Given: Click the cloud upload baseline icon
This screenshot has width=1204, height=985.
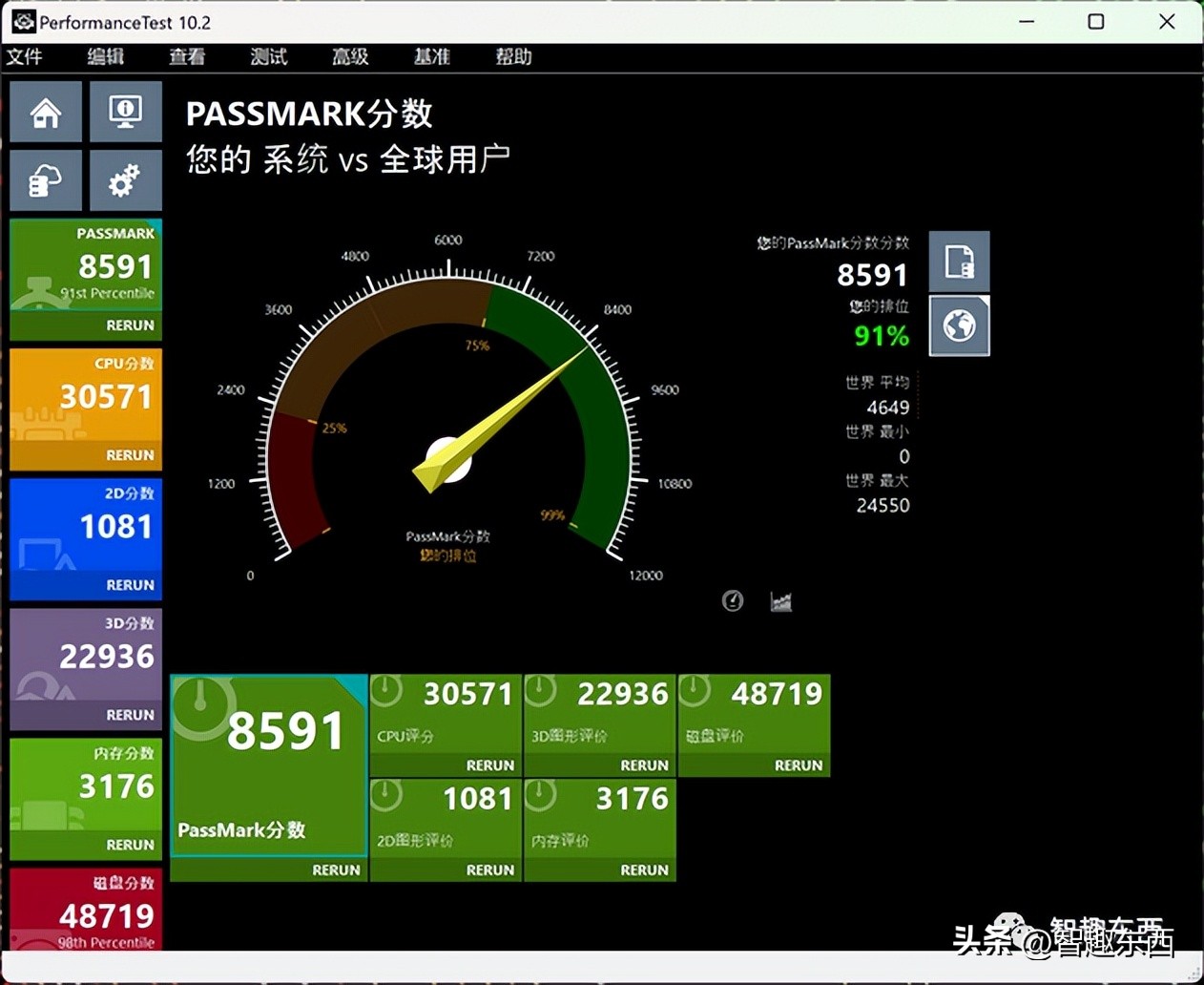Looking at the screenshot, I should [46, 180].
